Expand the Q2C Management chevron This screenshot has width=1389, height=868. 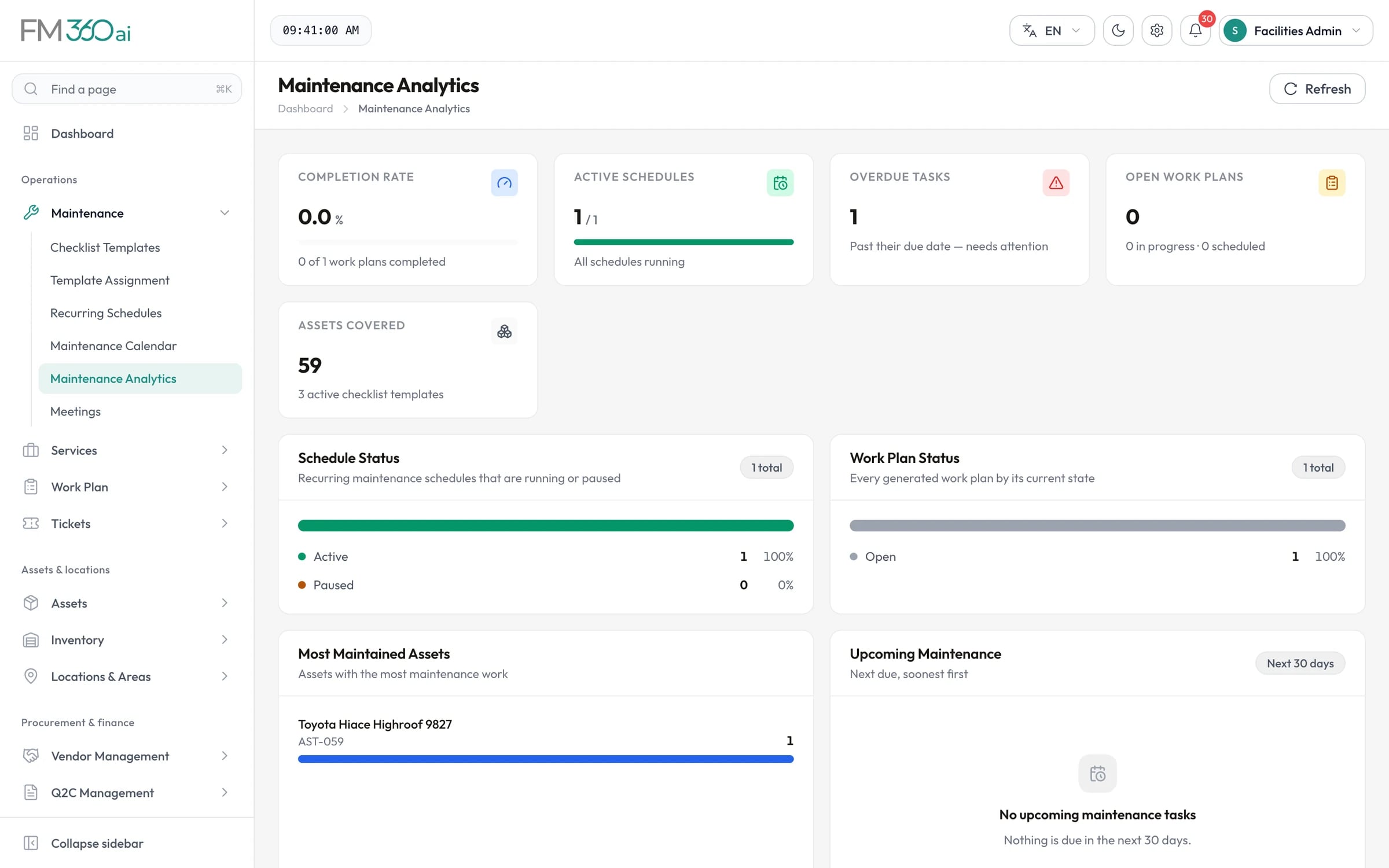(225, 793)
